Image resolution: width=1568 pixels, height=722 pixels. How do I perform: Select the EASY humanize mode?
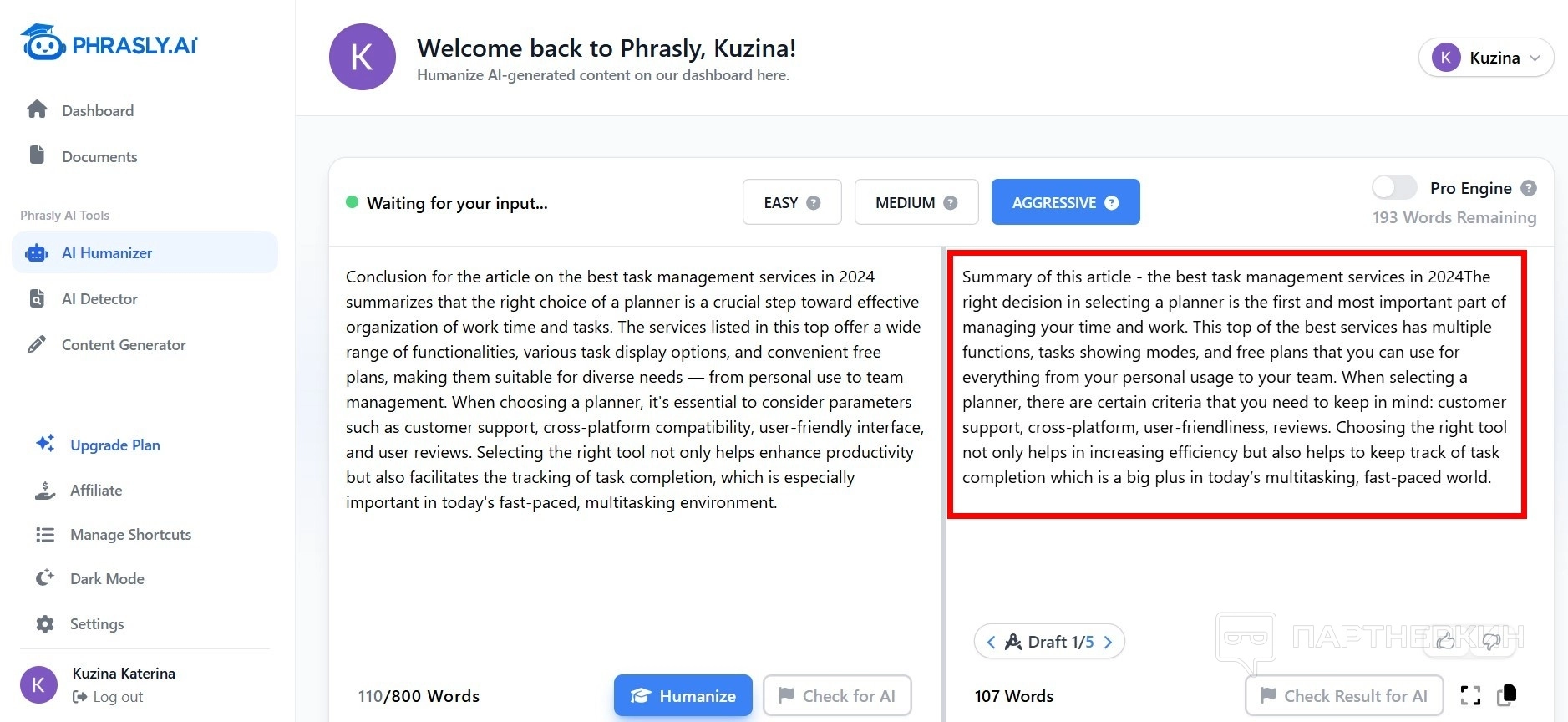tap(791, 202)
